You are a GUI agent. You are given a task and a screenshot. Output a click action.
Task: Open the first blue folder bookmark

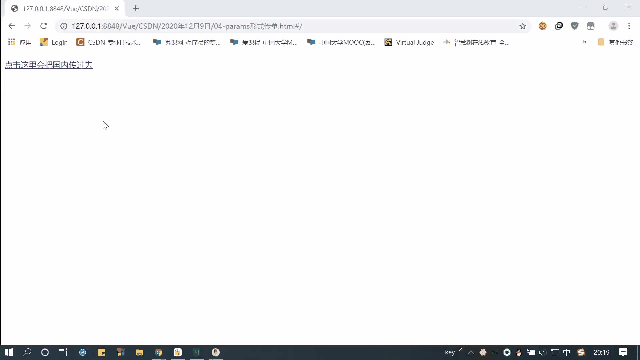(187, 42)
